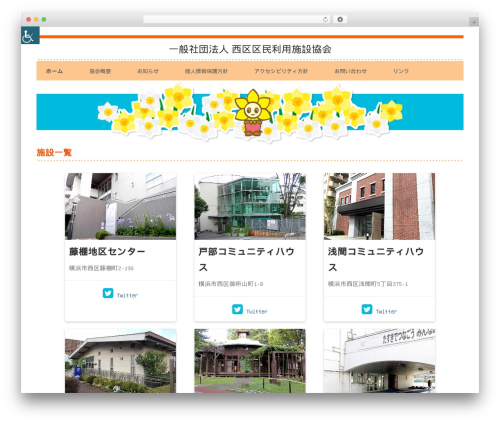500x423 pixels.
Task: Select the お問い合わせ menu item
Action: 351,71
